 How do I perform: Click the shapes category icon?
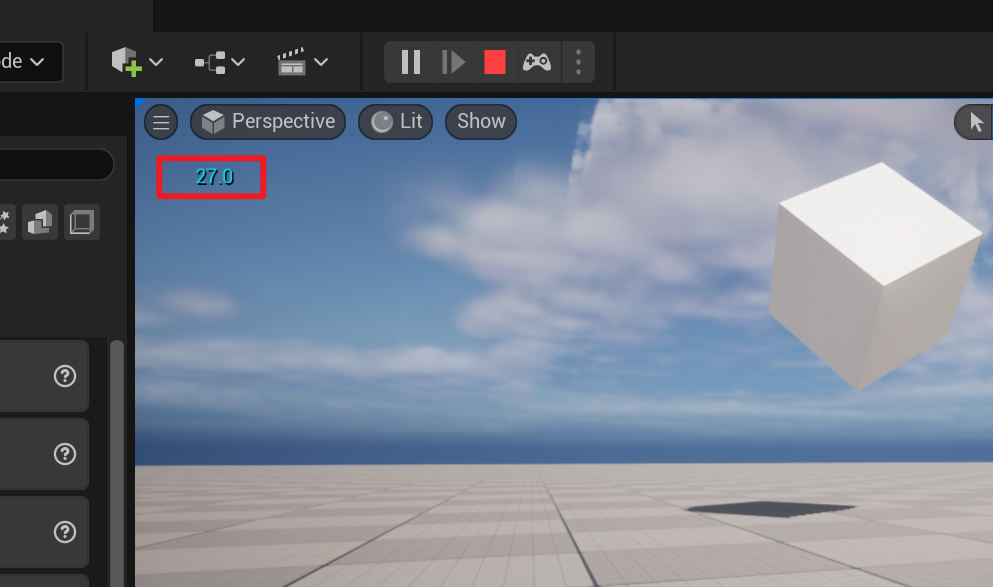40,222
